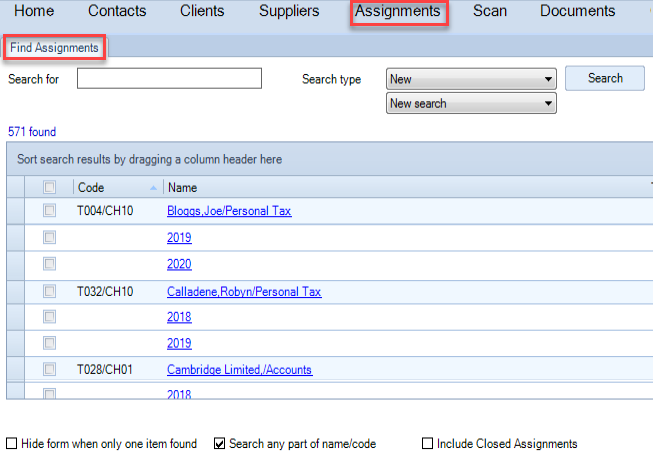Open the Assignments menu tab
Screen dimensions: 653x465
click(x=398, y=12)
